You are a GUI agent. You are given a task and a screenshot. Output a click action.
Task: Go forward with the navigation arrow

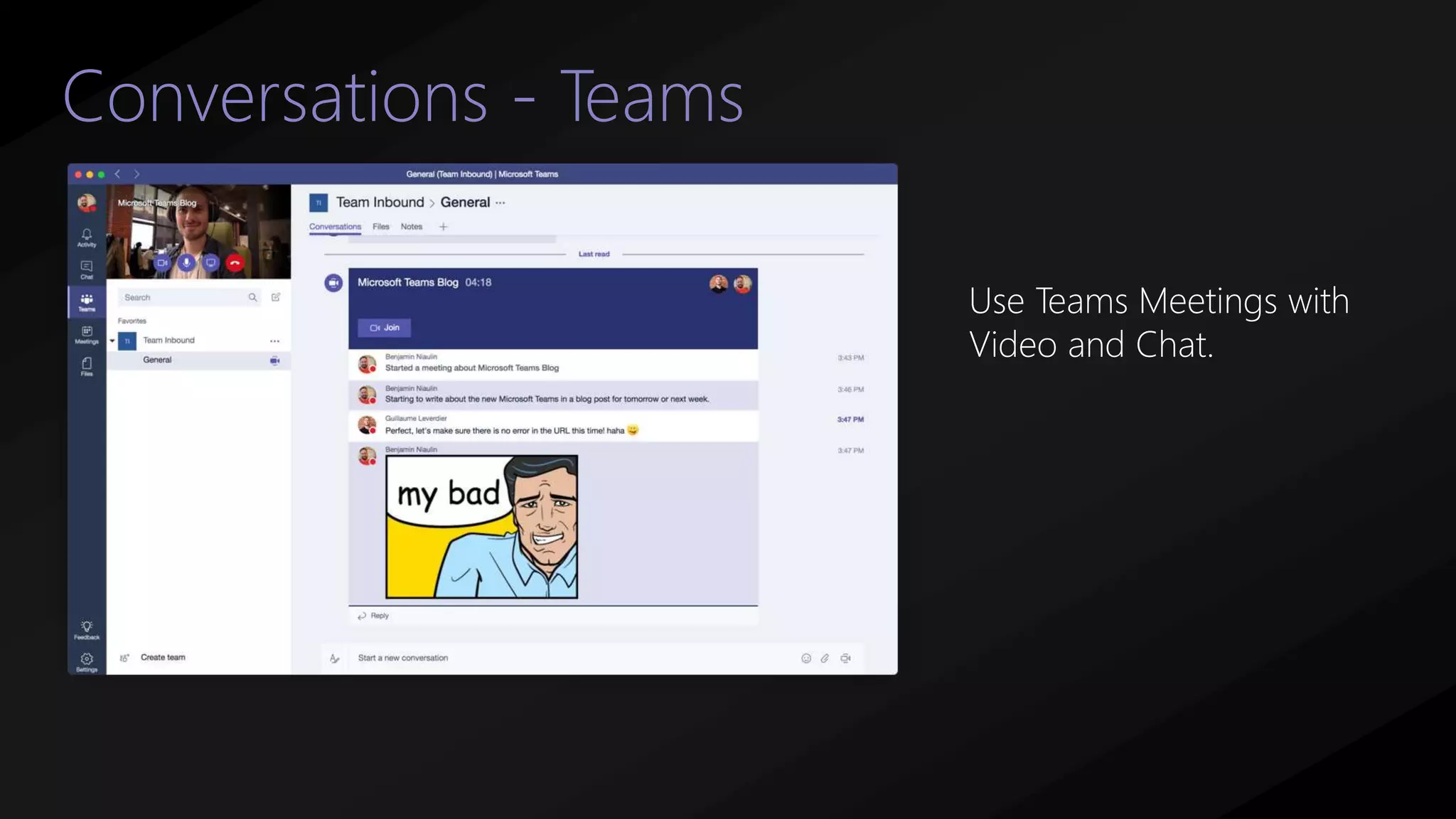[136, 174]
